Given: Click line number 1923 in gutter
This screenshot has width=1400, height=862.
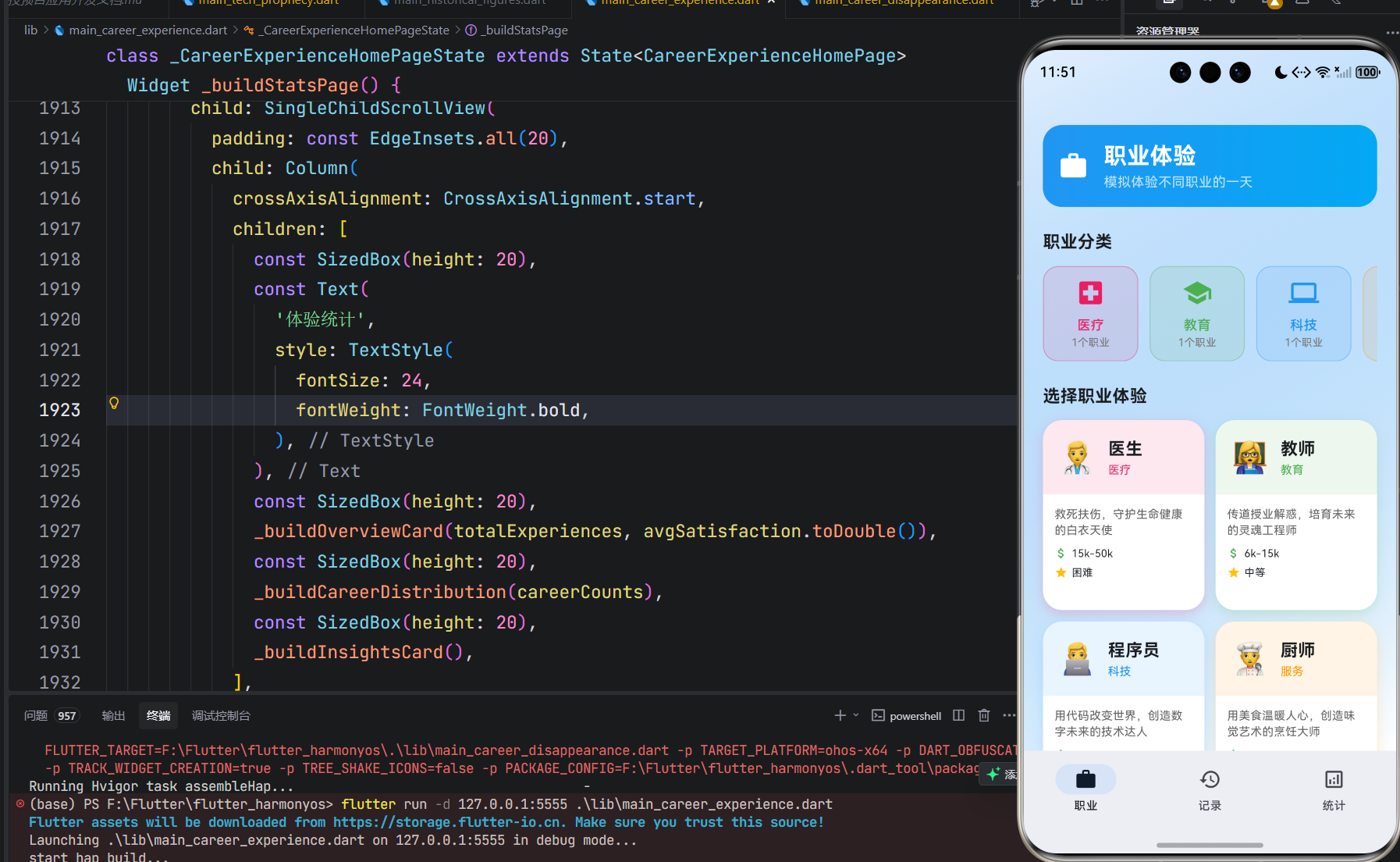Looking at the screenshot, I should coord(59,411).
